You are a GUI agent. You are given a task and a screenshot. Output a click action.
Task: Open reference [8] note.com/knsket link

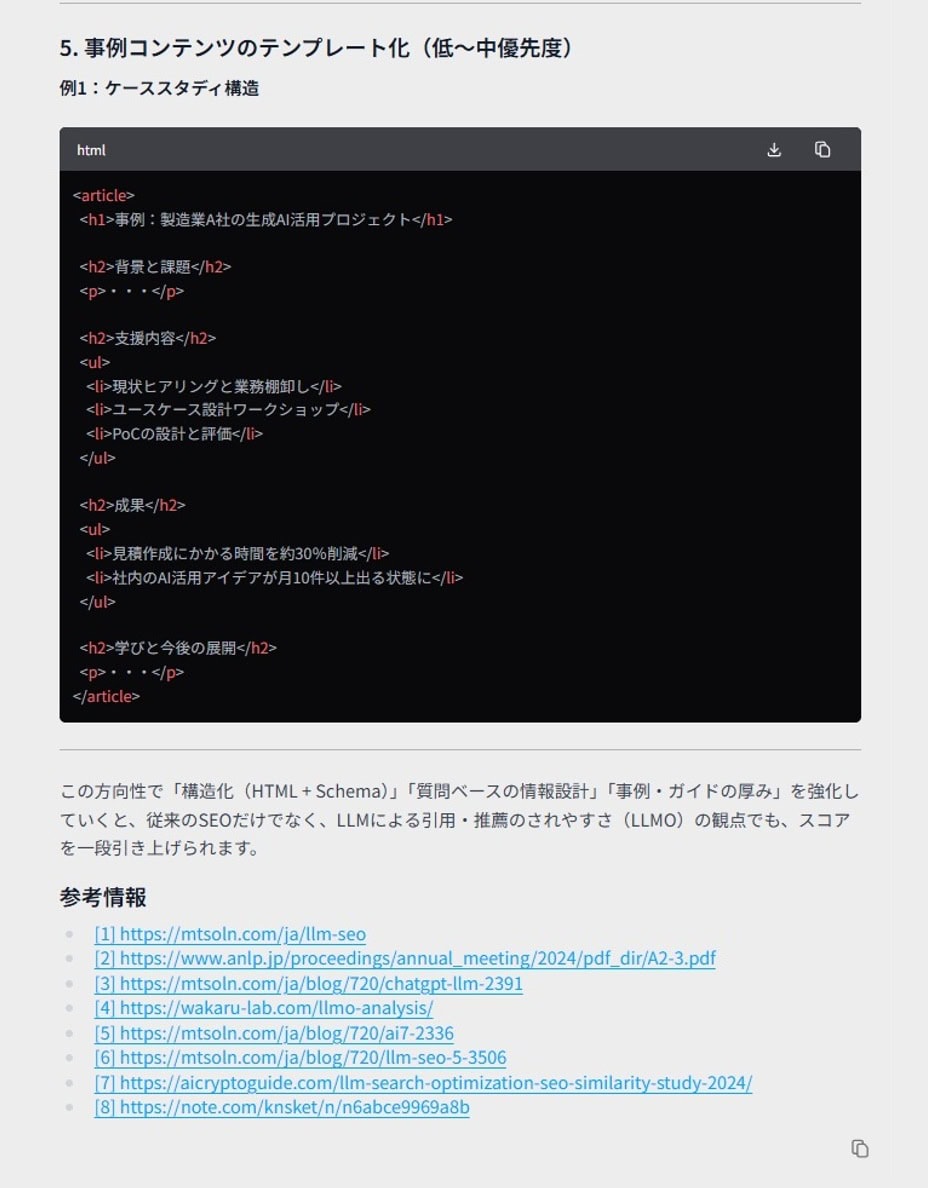point(282,1107)
